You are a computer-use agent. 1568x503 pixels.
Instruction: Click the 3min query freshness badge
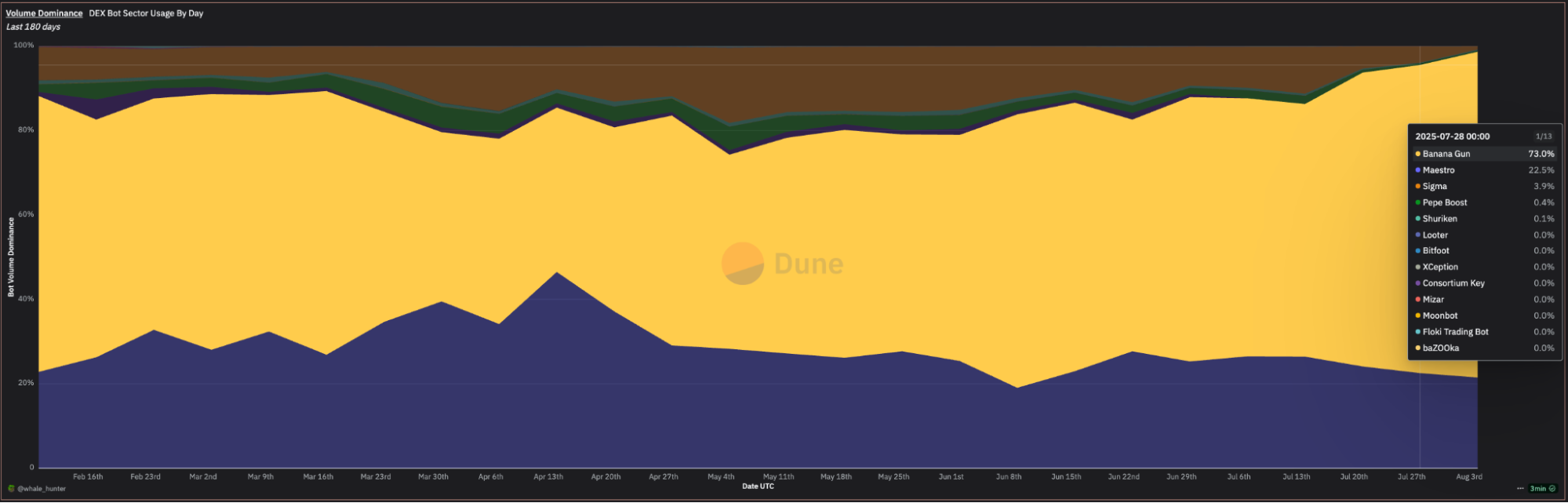tap(1537, 489)
